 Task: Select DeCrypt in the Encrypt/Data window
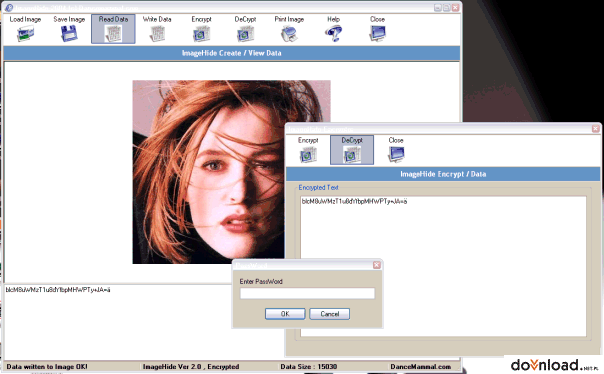click(352, 150)
